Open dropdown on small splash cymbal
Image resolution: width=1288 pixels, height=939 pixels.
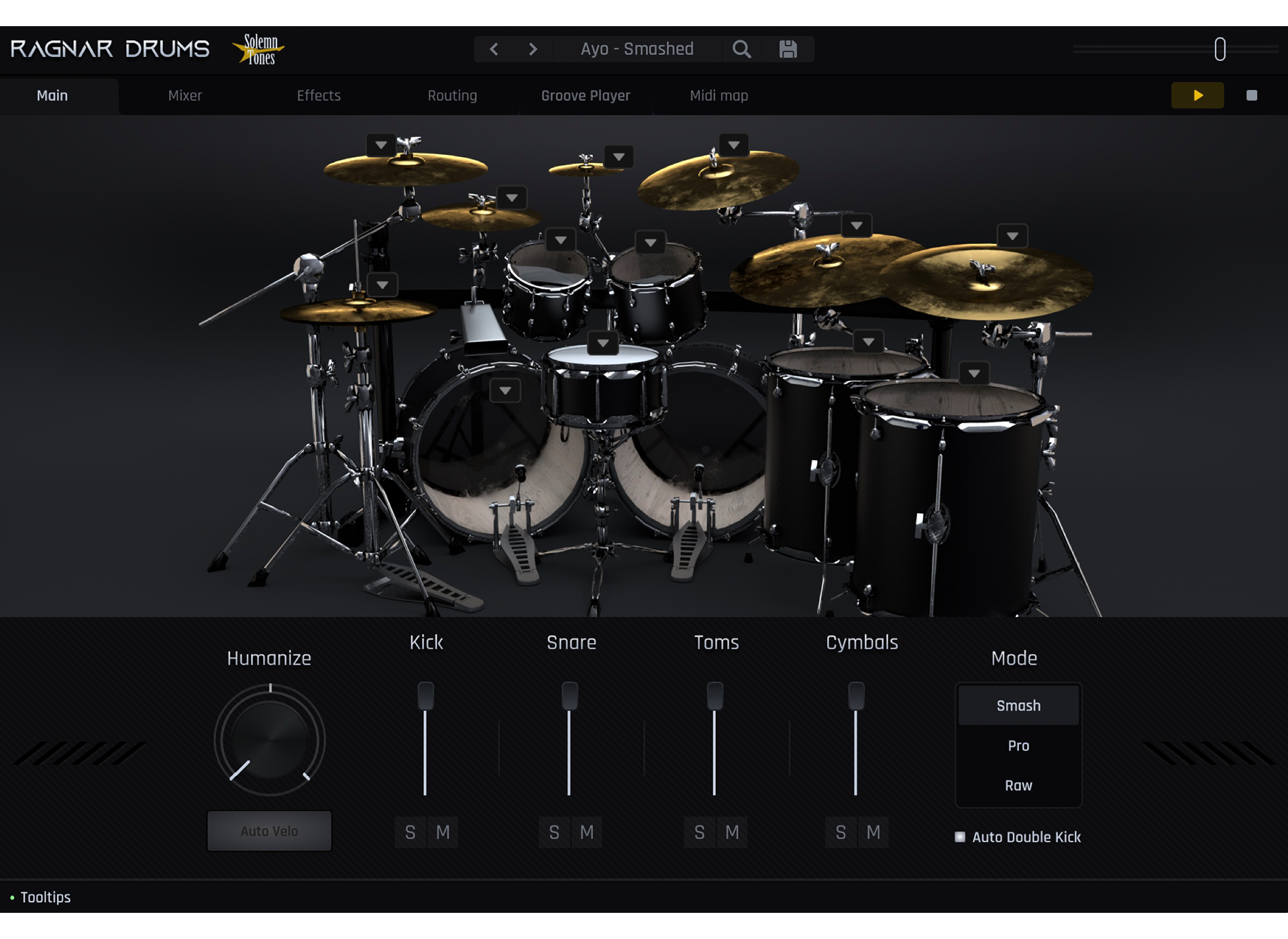pyautogui.click(x=619, y=157)
